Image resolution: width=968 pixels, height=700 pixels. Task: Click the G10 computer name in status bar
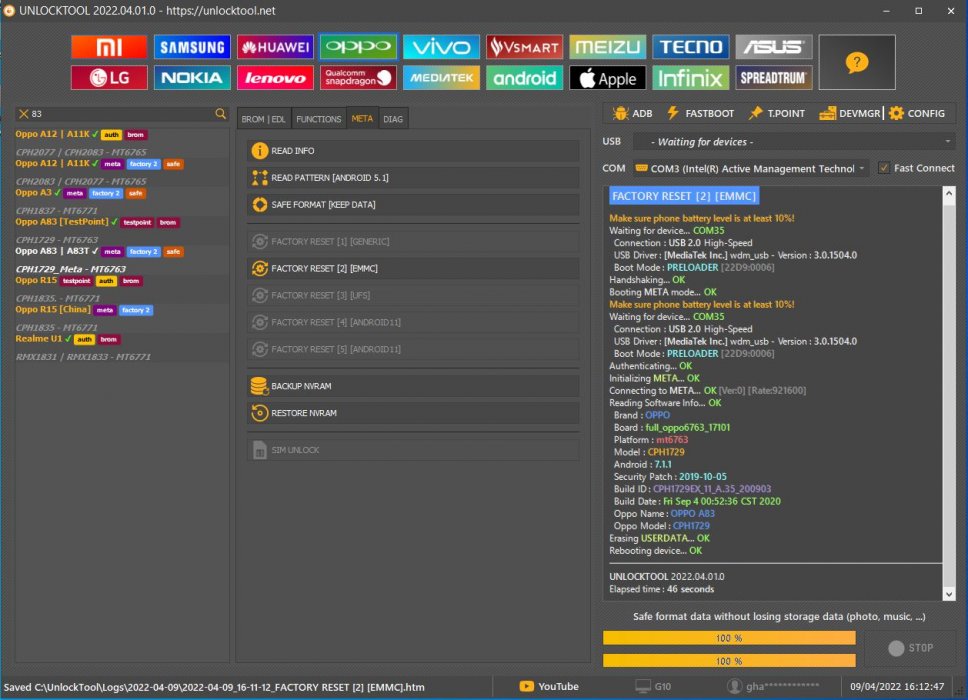[653, 686]
